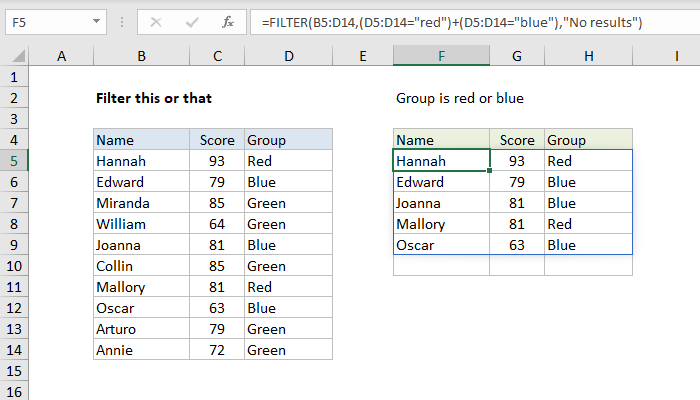Click the Score header in column G
The width and height of the screenshot is (700, 400).
point(517,140)
